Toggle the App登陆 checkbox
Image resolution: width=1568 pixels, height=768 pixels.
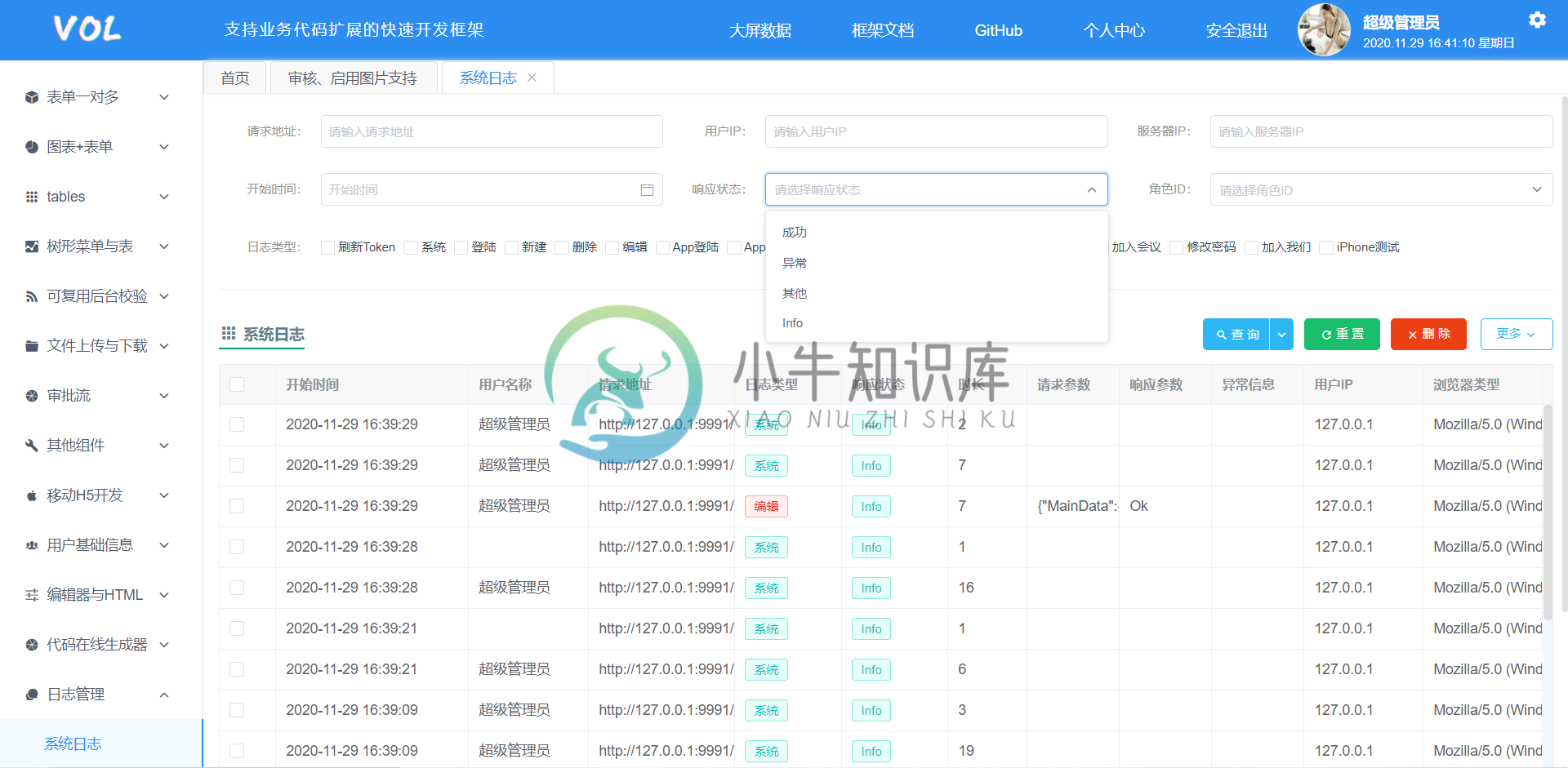click(x=662, y=247)
